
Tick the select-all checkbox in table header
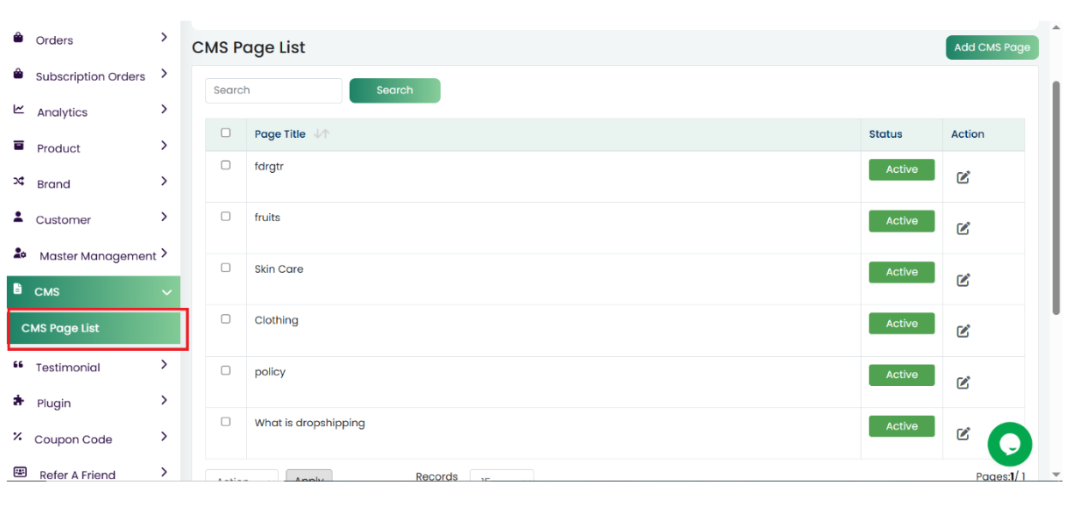pos(225,133)
